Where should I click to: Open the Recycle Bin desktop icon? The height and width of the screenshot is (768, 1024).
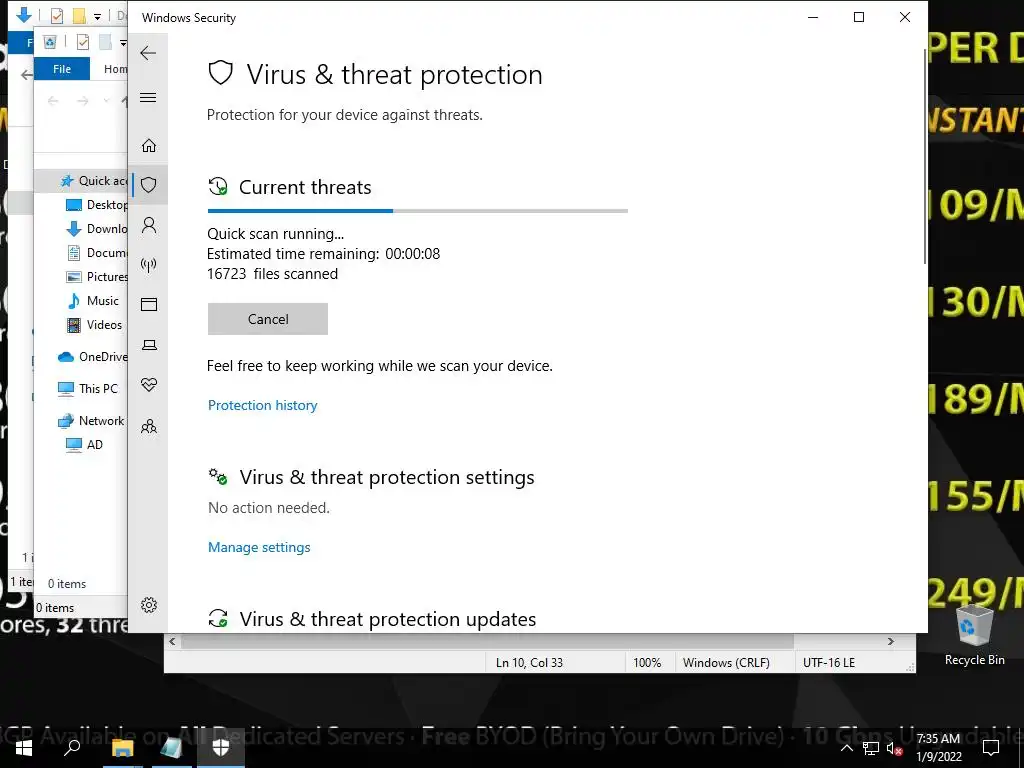click(974, 635)
